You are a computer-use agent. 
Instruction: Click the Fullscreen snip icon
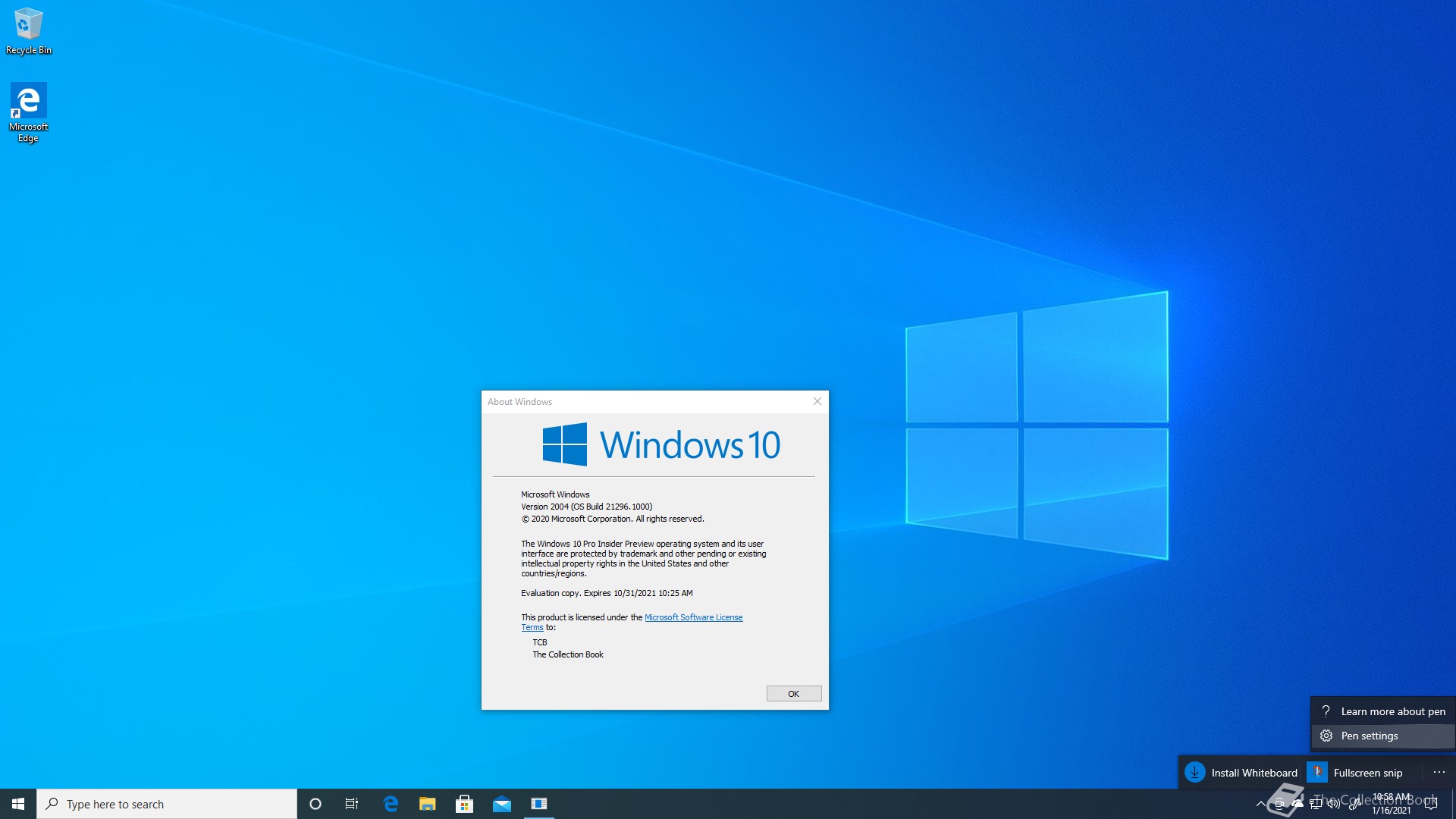[x=1317, y=773]
